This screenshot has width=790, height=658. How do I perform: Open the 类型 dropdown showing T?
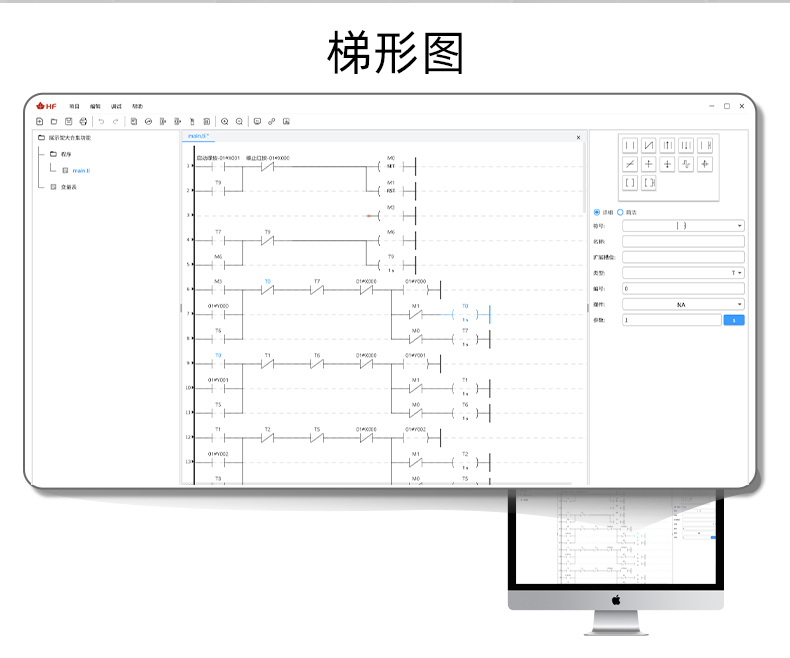[683, 272]
